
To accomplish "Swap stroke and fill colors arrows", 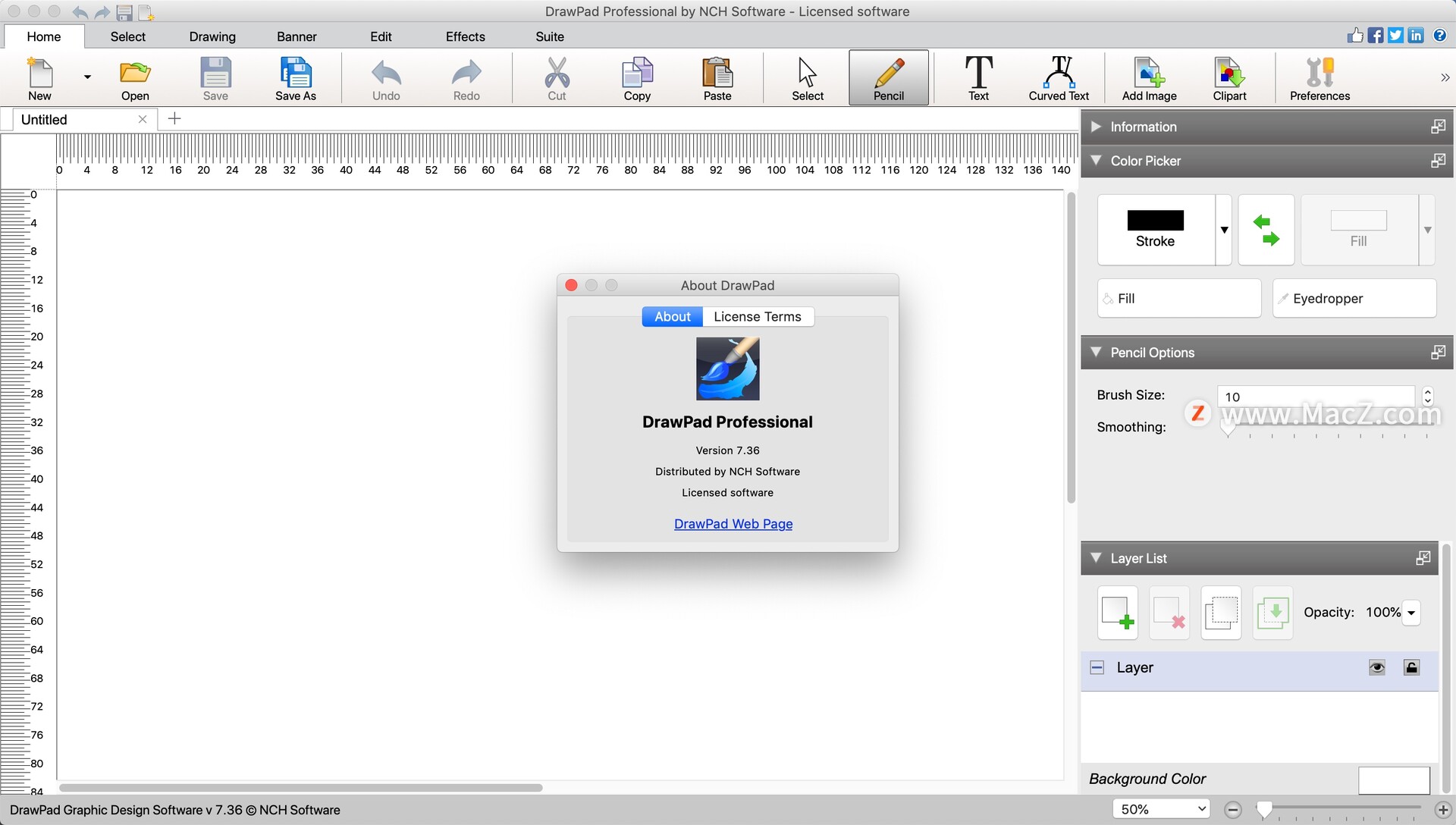I will click(x=1266, y=230).
